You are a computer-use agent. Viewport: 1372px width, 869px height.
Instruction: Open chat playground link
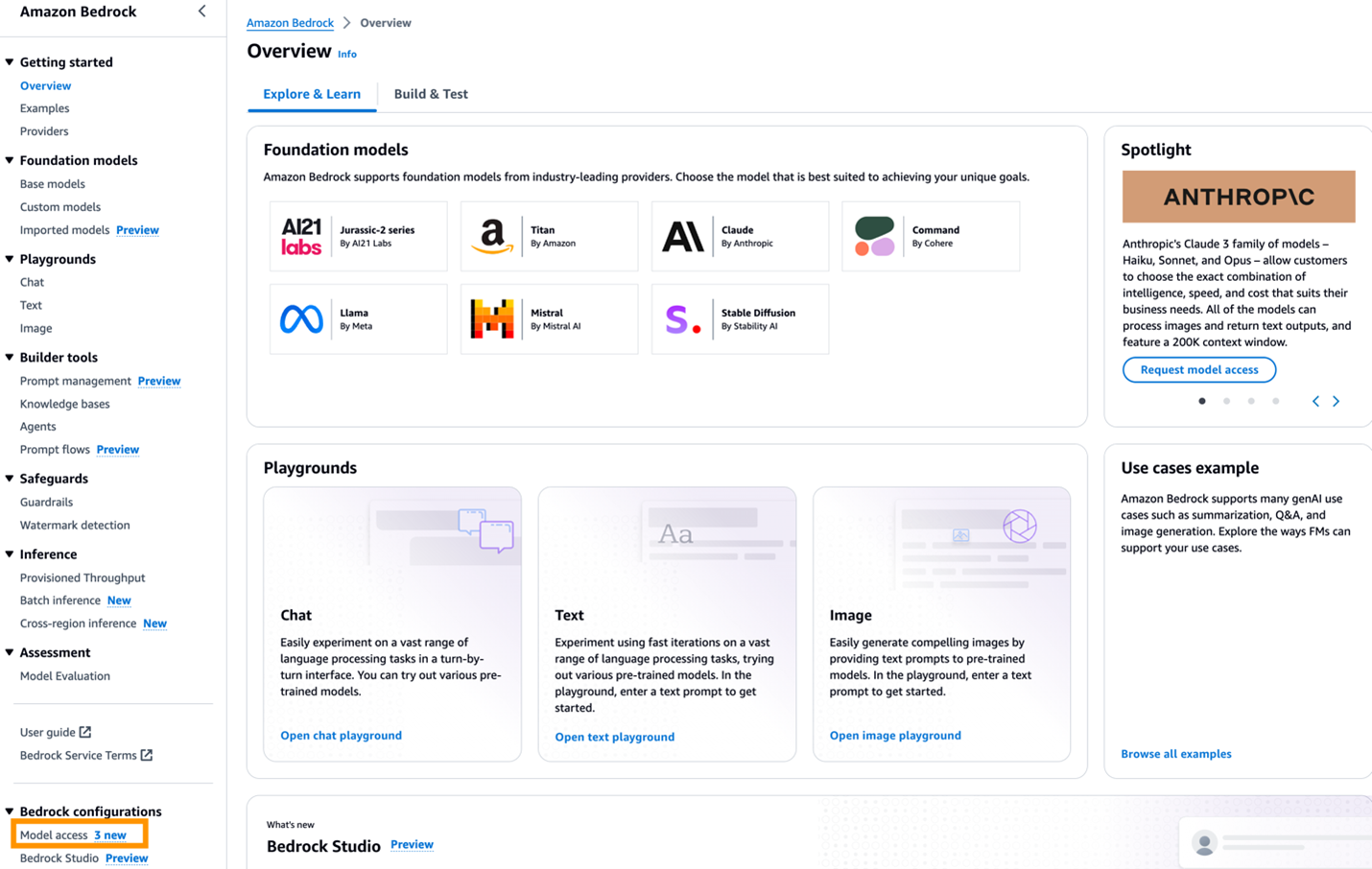[x=341, y=736]
